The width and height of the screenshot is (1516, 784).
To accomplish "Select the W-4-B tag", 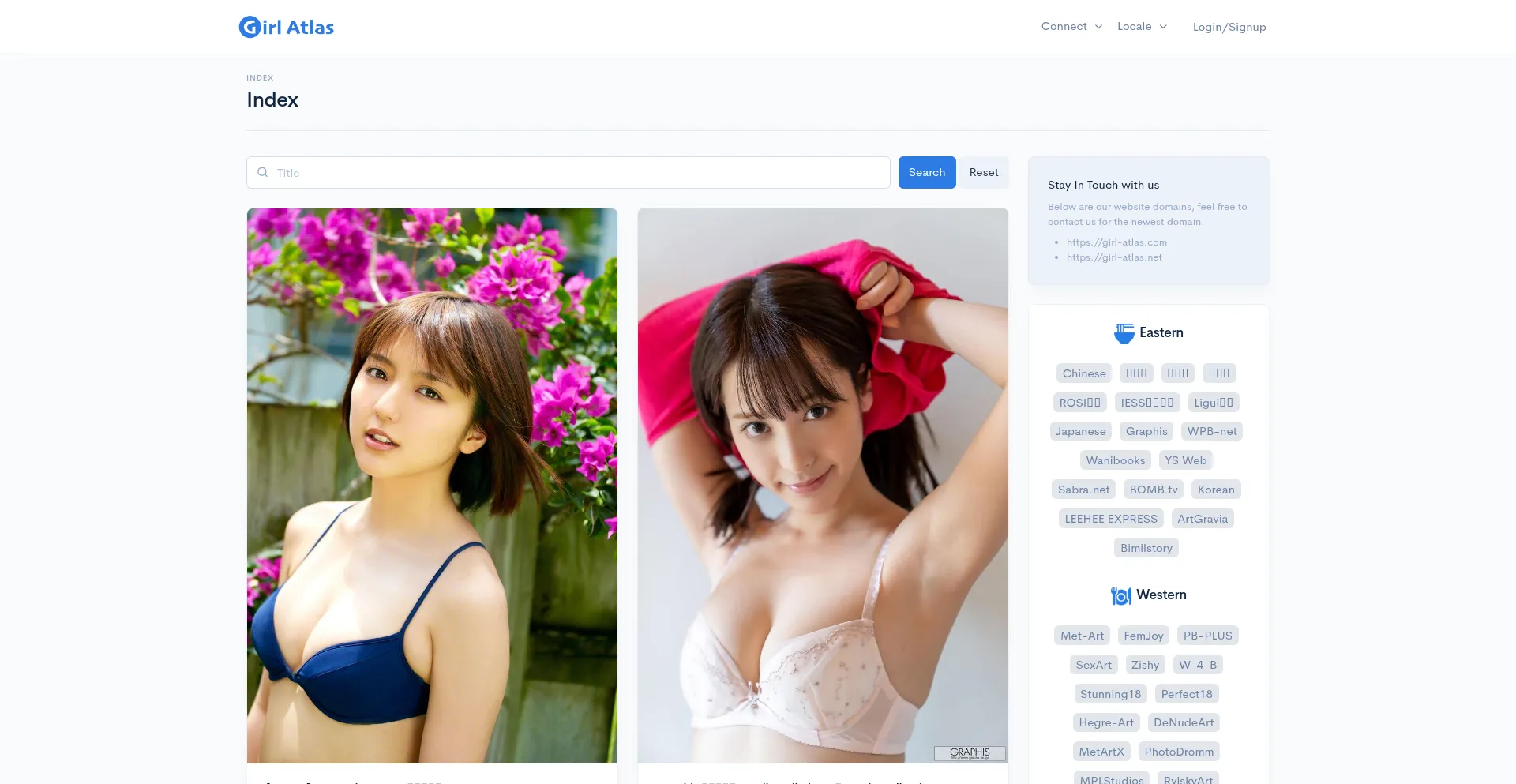I will pos(1198,665).
